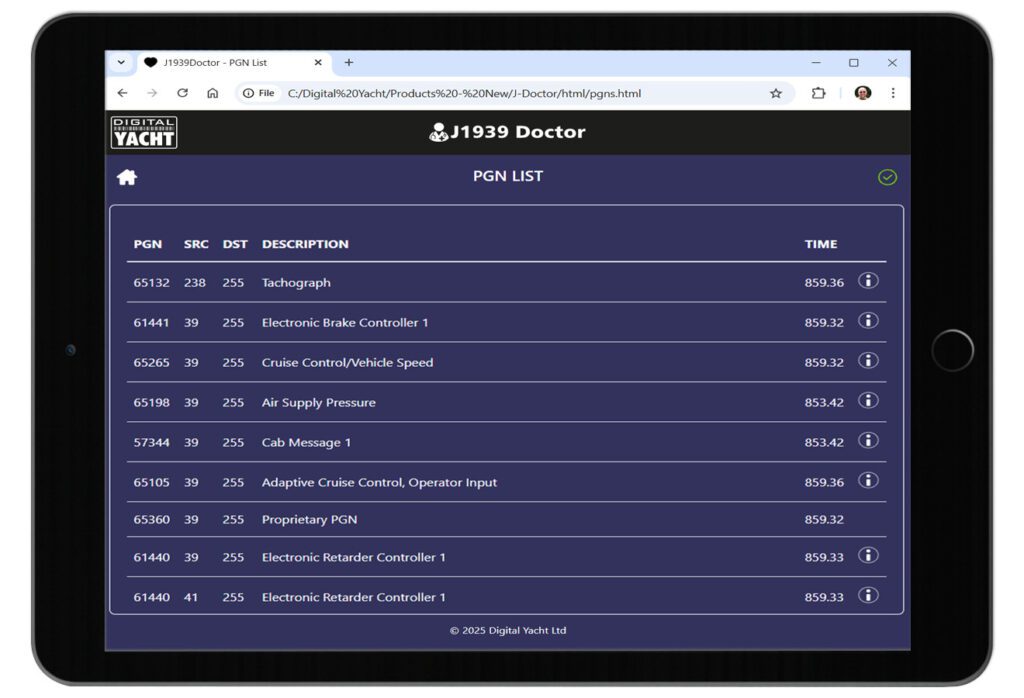Reload the page
Screen dimensions: 1024x698
tap(182, 93)
